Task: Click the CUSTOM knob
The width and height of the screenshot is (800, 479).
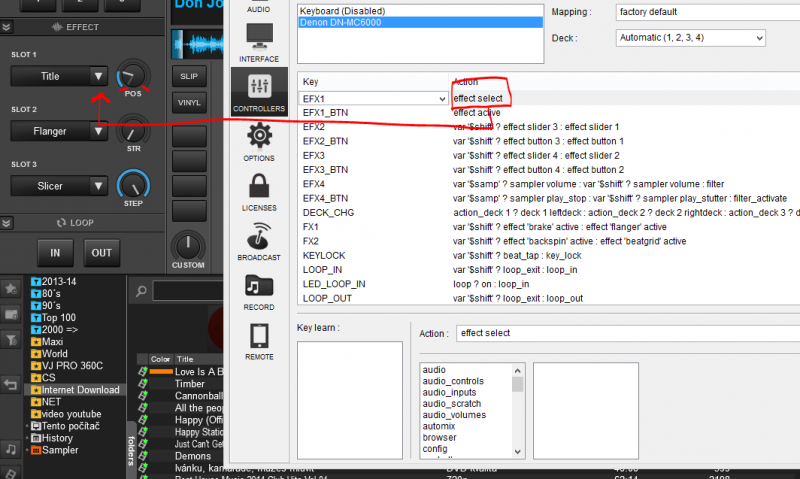Action: (188, 246)
